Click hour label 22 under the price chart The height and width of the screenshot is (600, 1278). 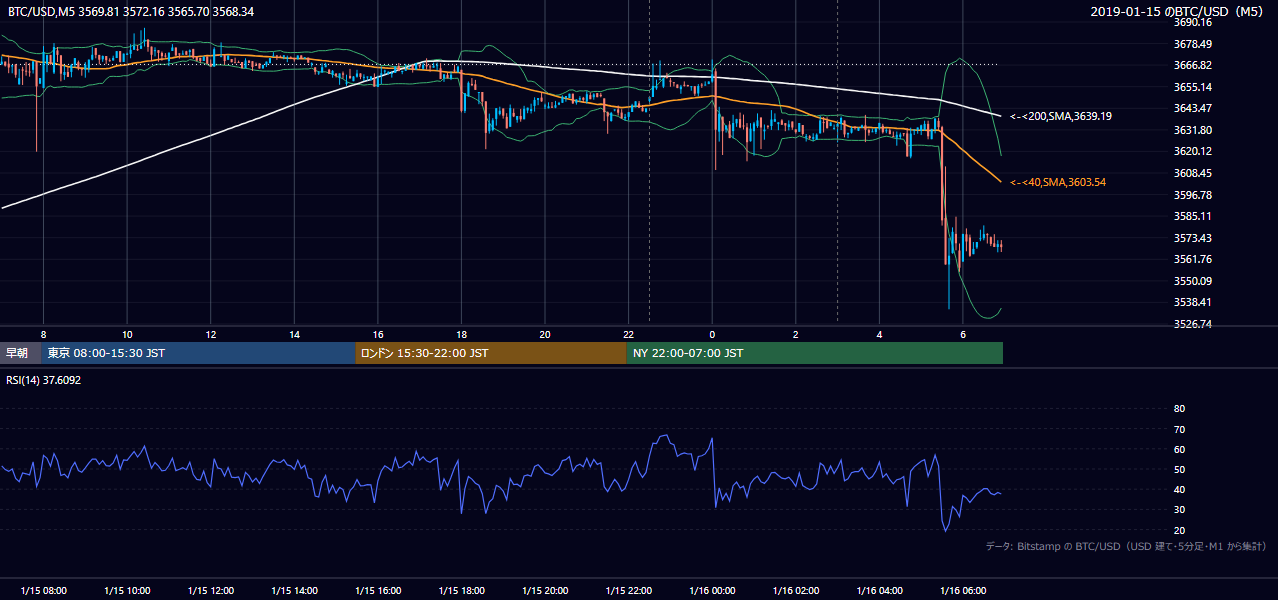coord(628,334)
